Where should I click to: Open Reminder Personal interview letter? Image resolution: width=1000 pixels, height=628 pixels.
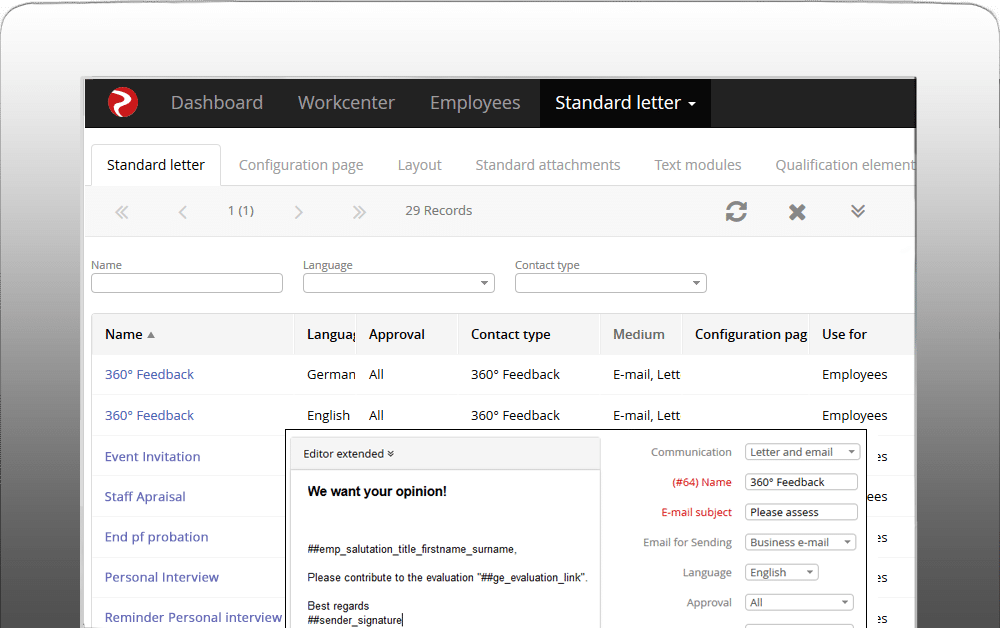[x=193, y=617]
